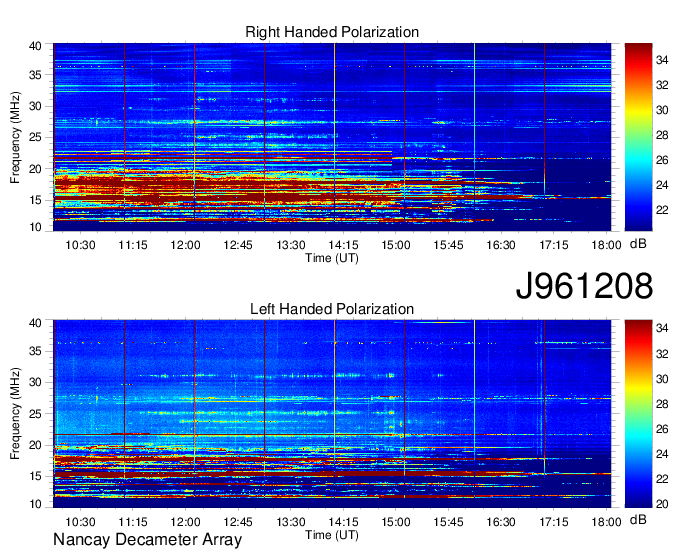Screen dimensions: 680x552
Task: Click the 12:45 time tick under Left Handed plot
Action: pos(238,522)
